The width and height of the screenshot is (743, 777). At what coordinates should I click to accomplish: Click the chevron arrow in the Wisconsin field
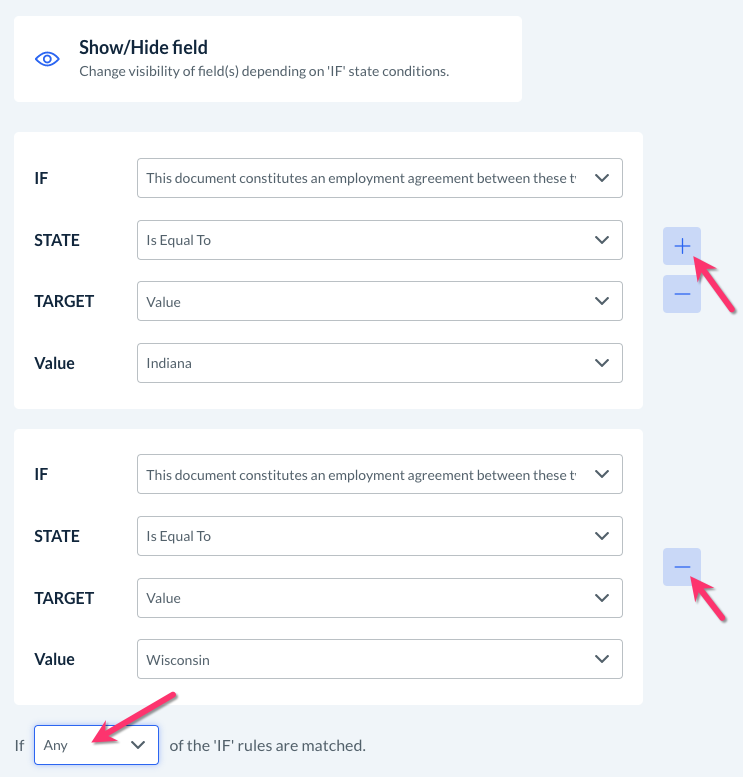click(602, 660)
